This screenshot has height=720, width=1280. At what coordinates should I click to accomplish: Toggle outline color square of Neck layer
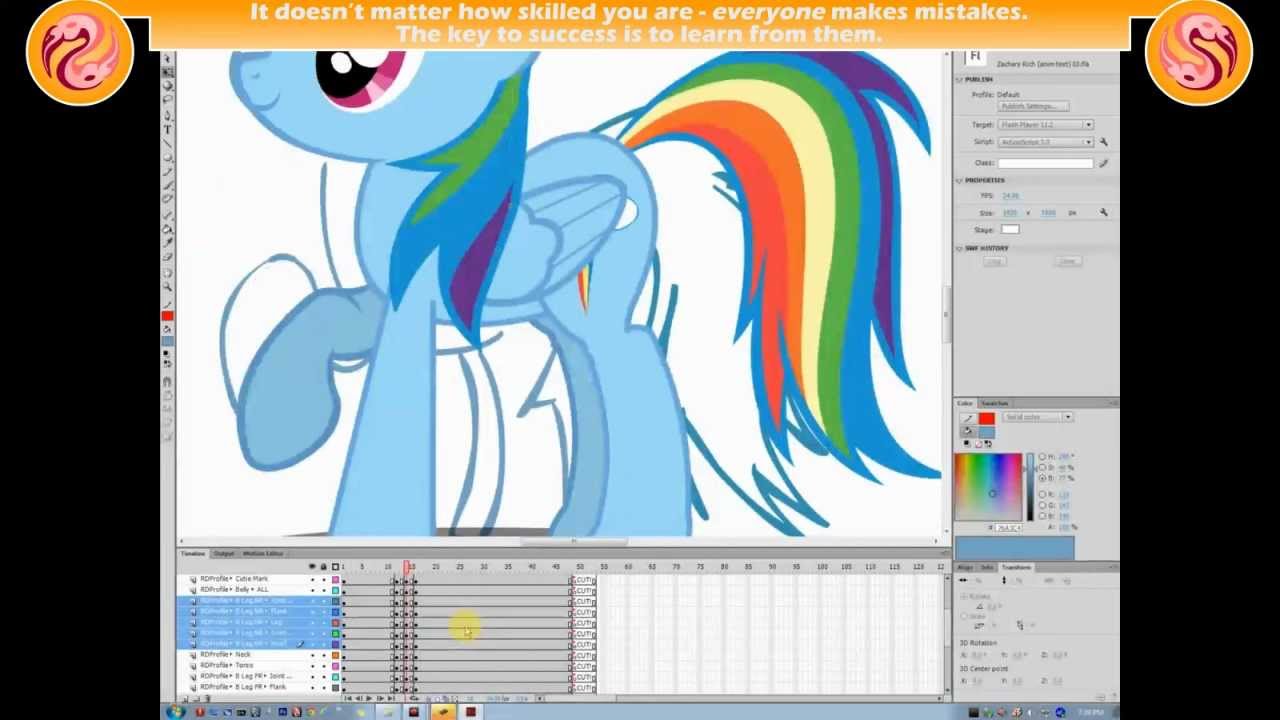point(335,654)
